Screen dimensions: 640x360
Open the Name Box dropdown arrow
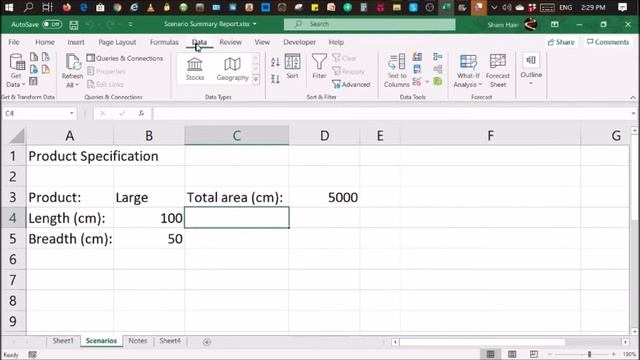tap(71, 113)
